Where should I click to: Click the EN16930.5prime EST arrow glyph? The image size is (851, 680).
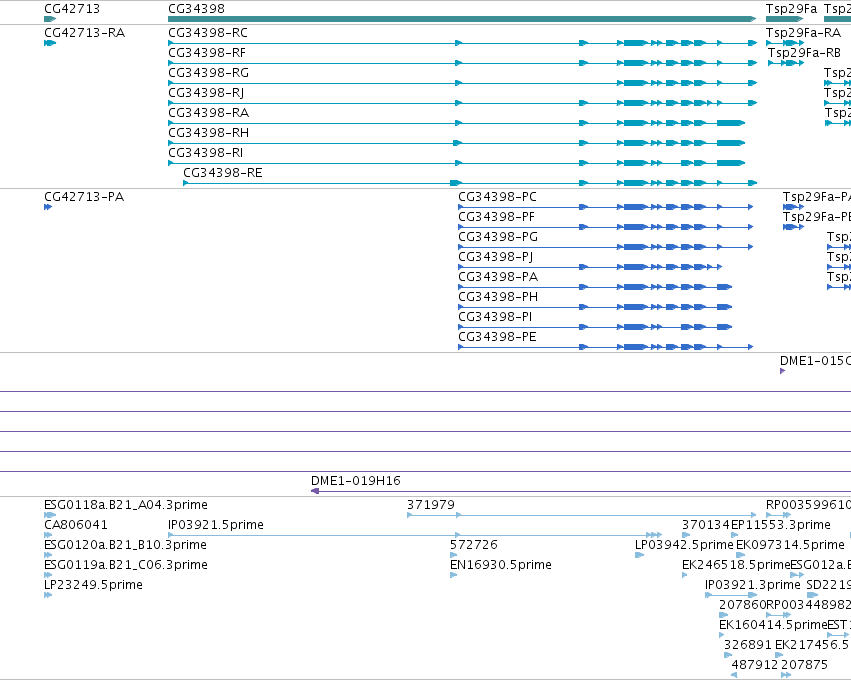click(x=454, y=575)
